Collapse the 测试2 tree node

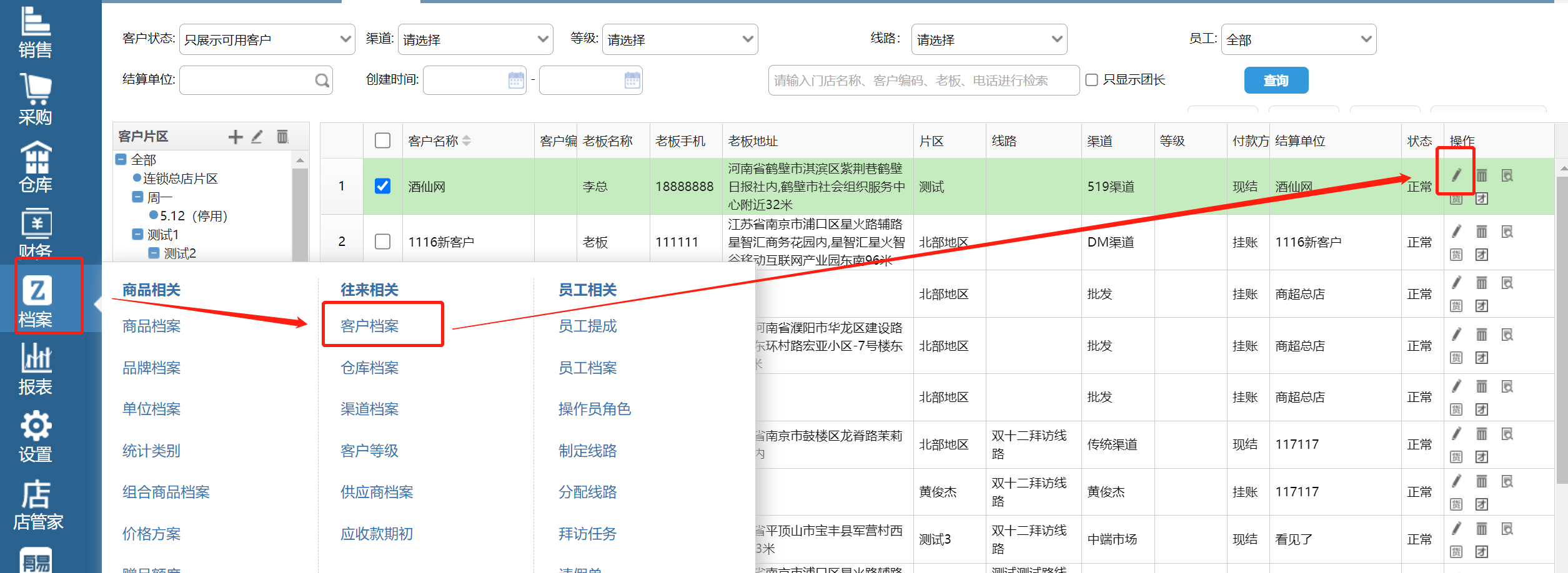(154, 253)
